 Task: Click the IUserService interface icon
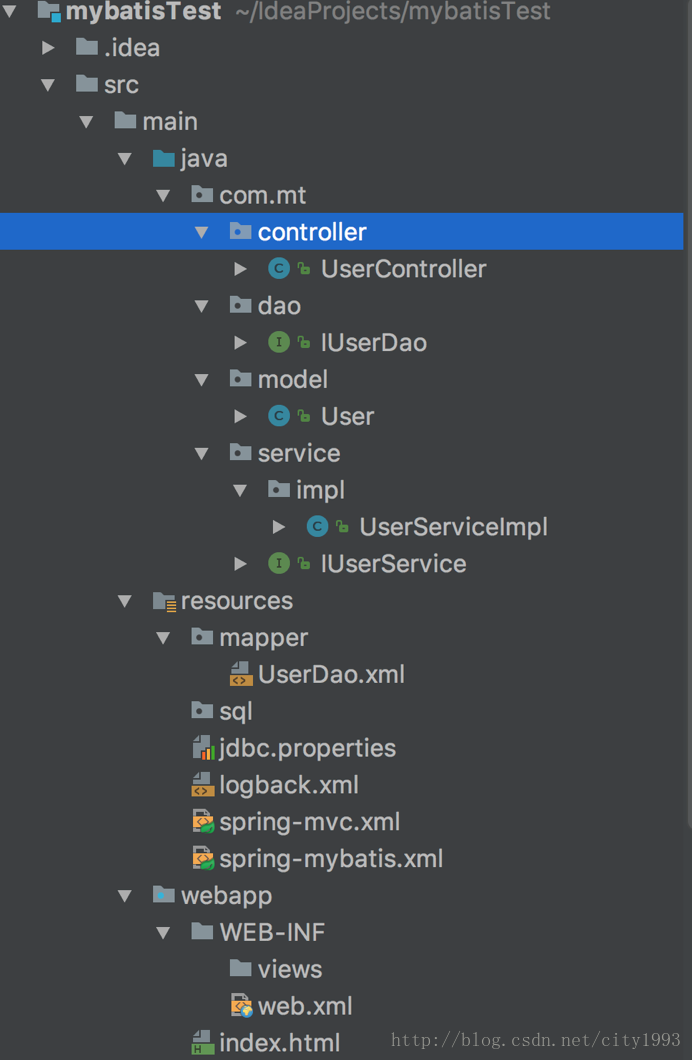coord(278,563)
